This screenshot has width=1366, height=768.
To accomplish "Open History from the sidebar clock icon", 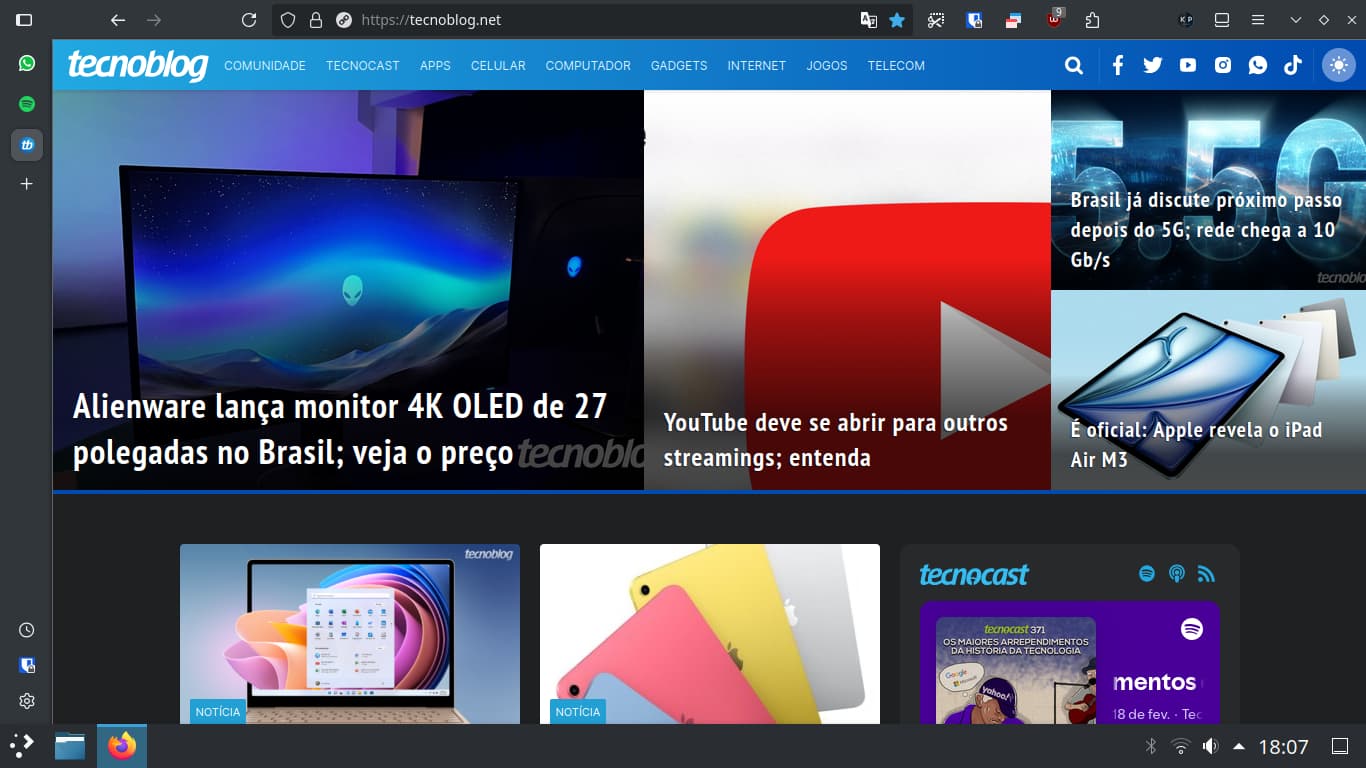I will [27, 630].
